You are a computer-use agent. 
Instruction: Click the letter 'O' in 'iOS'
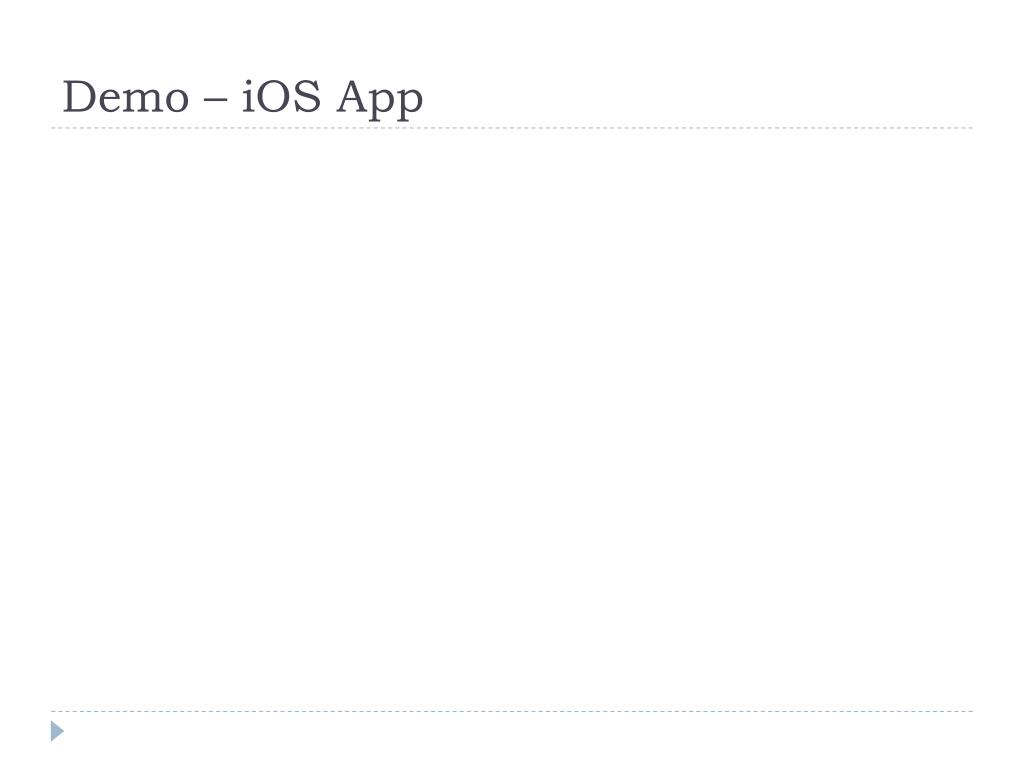tap(274, 96)
